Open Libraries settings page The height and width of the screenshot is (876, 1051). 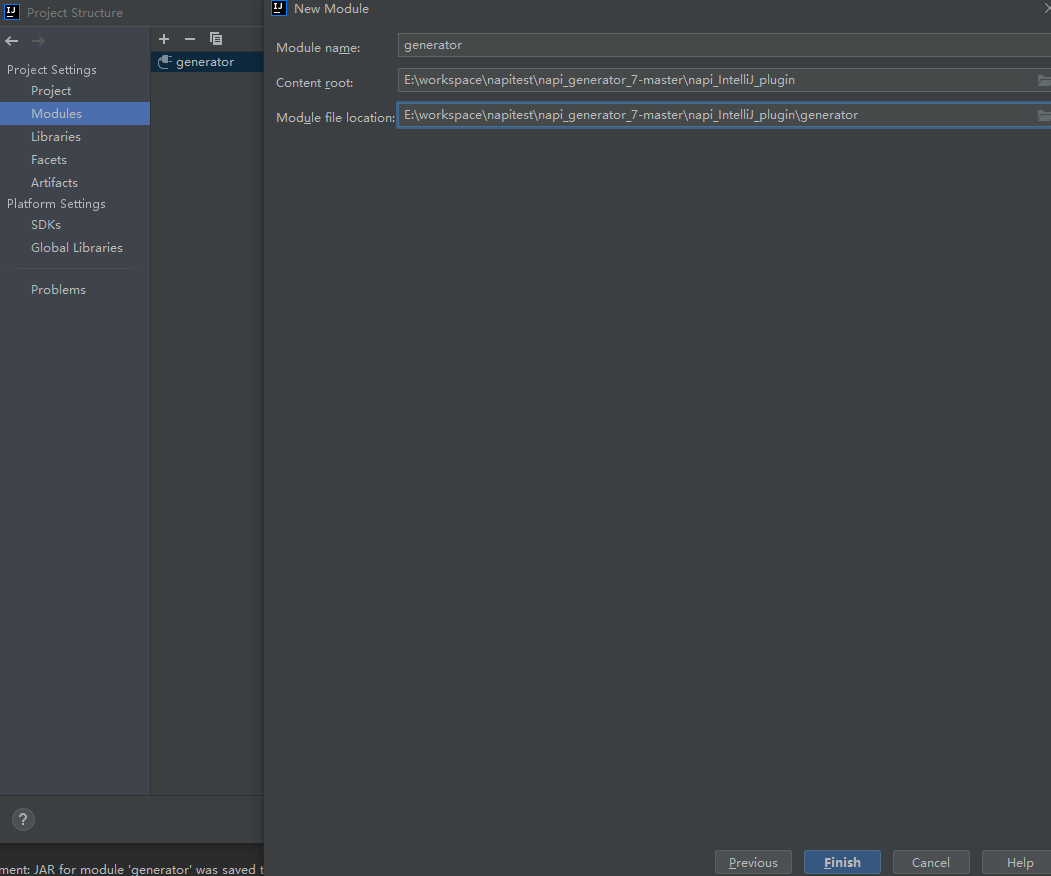(56, 137)
